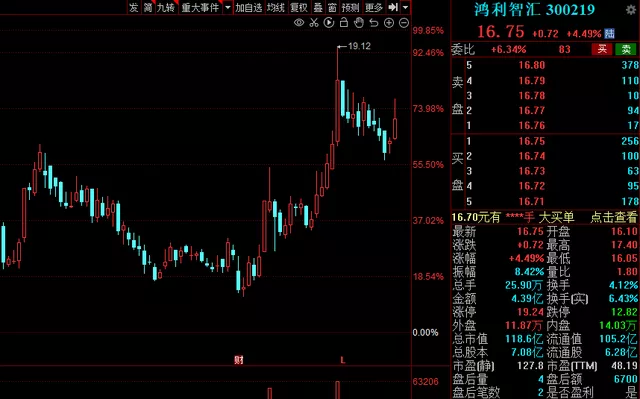Click the 19.12 peak price label

(359, 46)
